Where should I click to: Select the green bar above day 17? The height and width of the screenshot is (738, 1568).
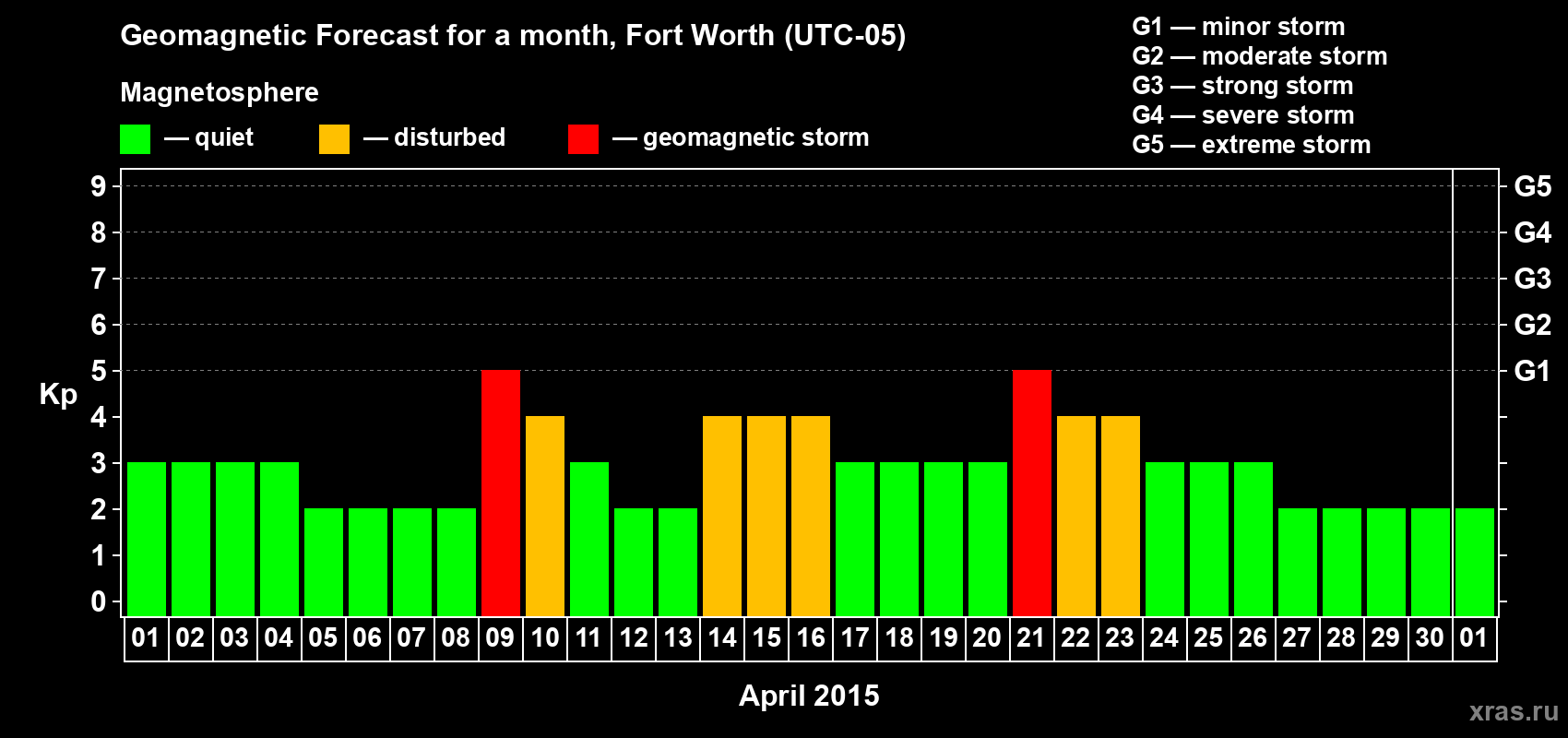[x=855, y=540]
